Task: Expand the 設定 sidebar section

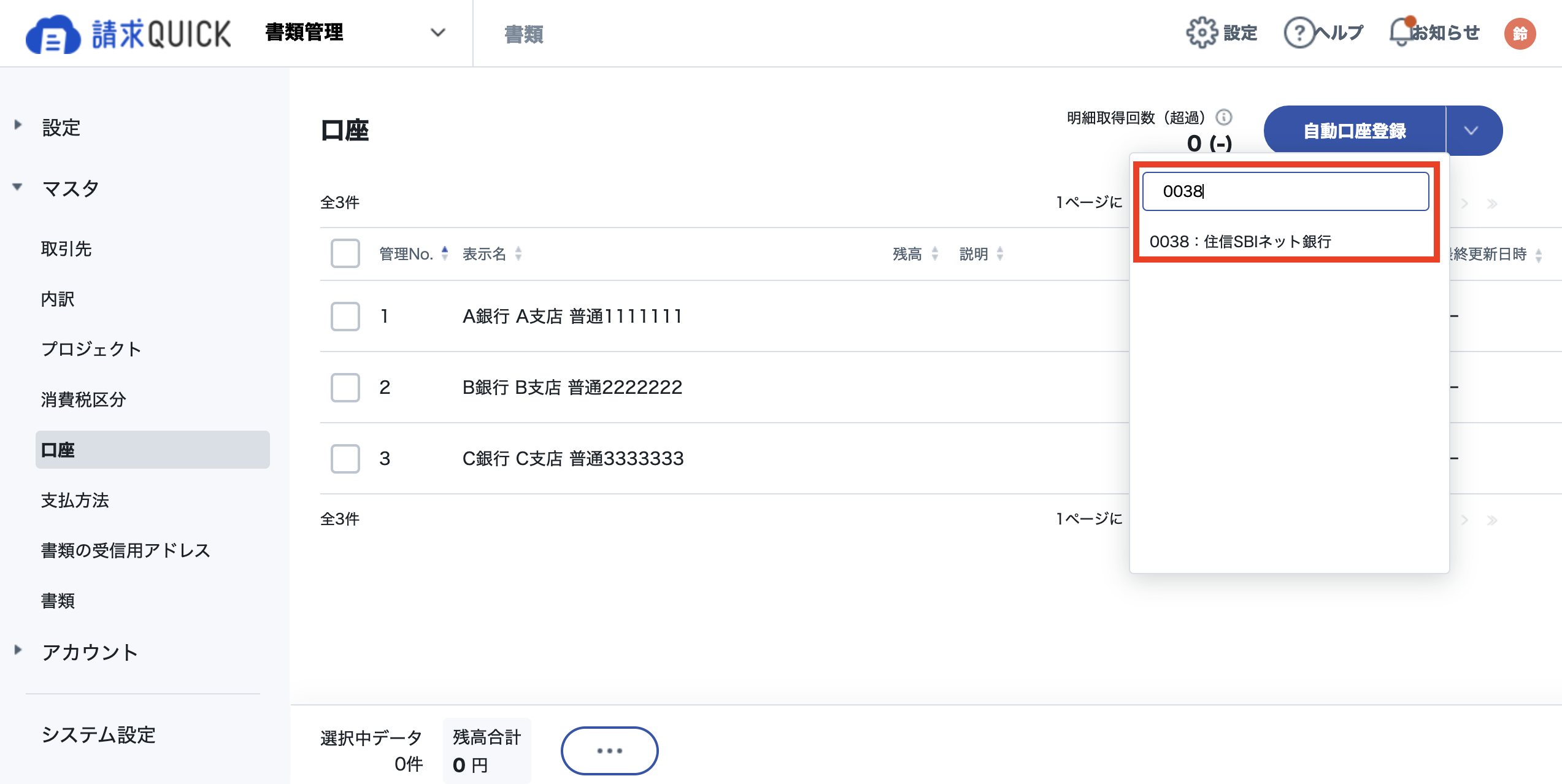Action: 18,125
